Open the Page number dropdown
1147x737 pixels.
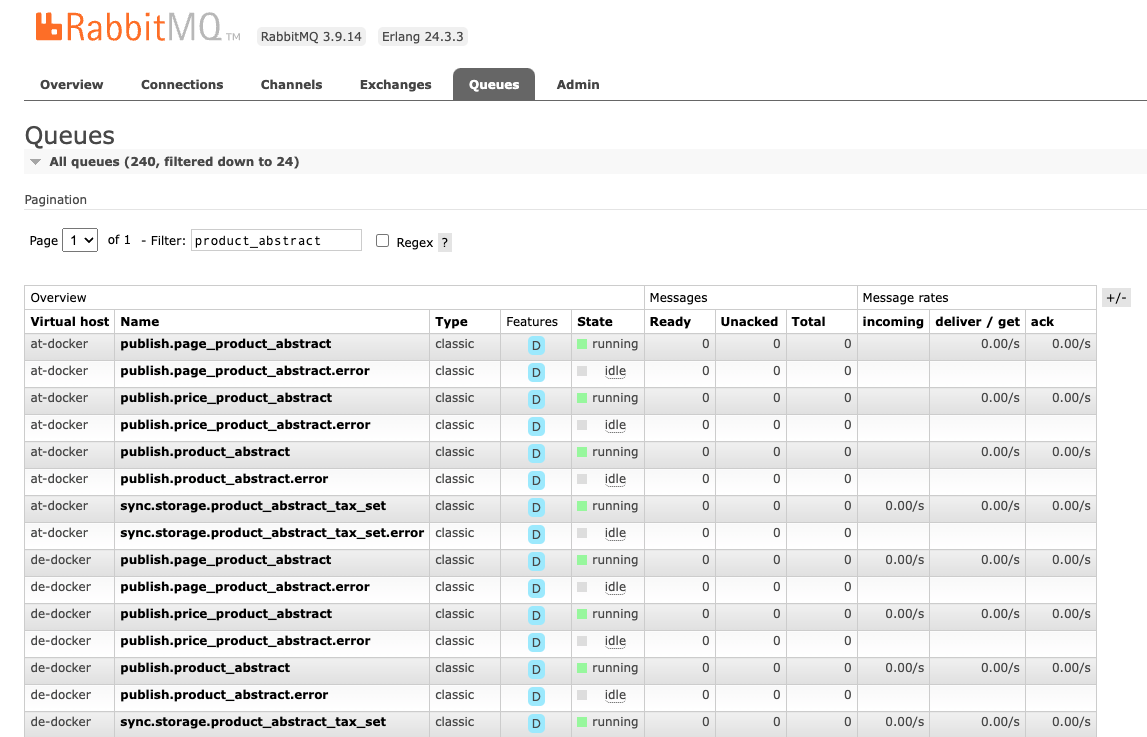(80, 240)
